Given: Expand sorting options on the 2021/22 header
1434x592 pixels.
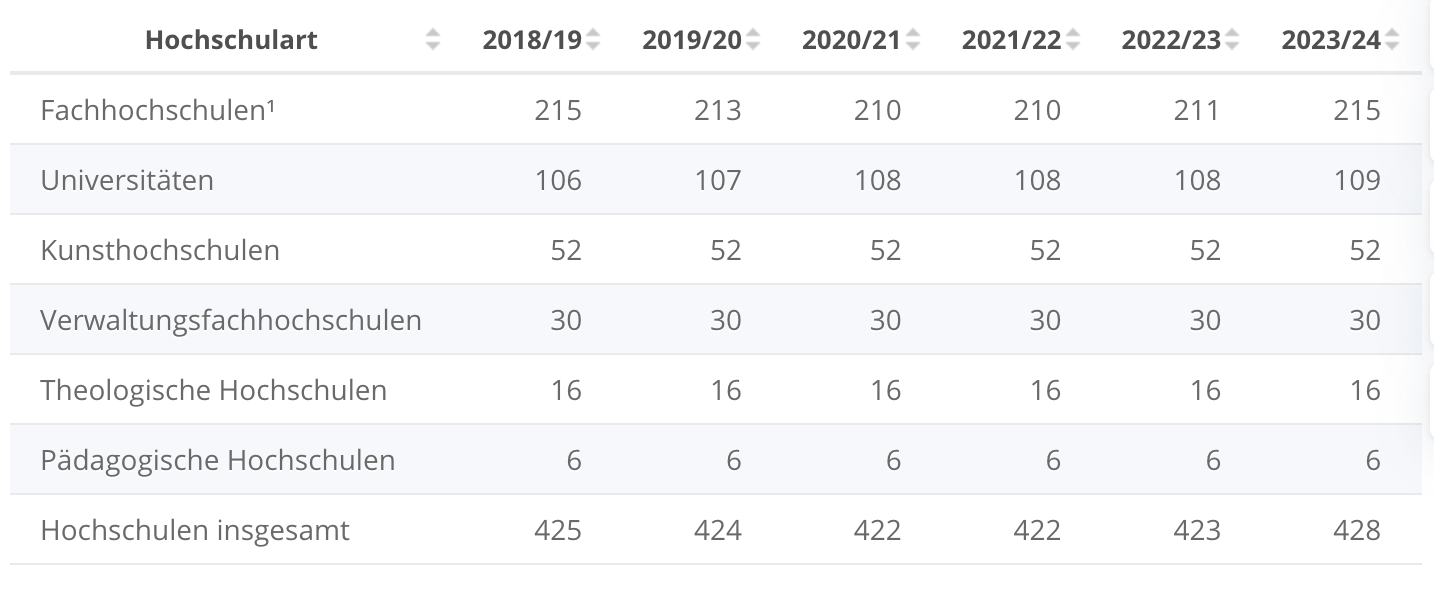Looking at the screenshot, I should tap(1073, 40).
